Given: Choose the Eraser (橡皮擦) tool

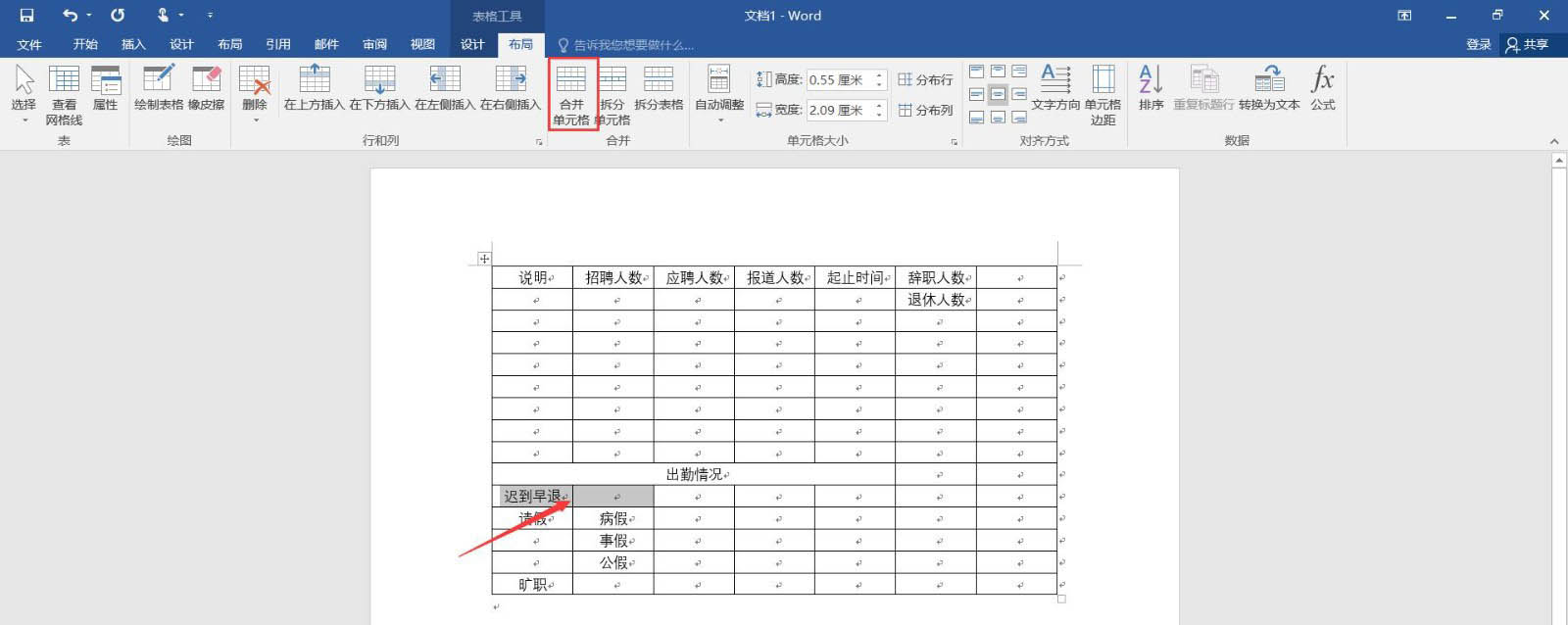Looking at the screenshot, I should pos(206,88).
